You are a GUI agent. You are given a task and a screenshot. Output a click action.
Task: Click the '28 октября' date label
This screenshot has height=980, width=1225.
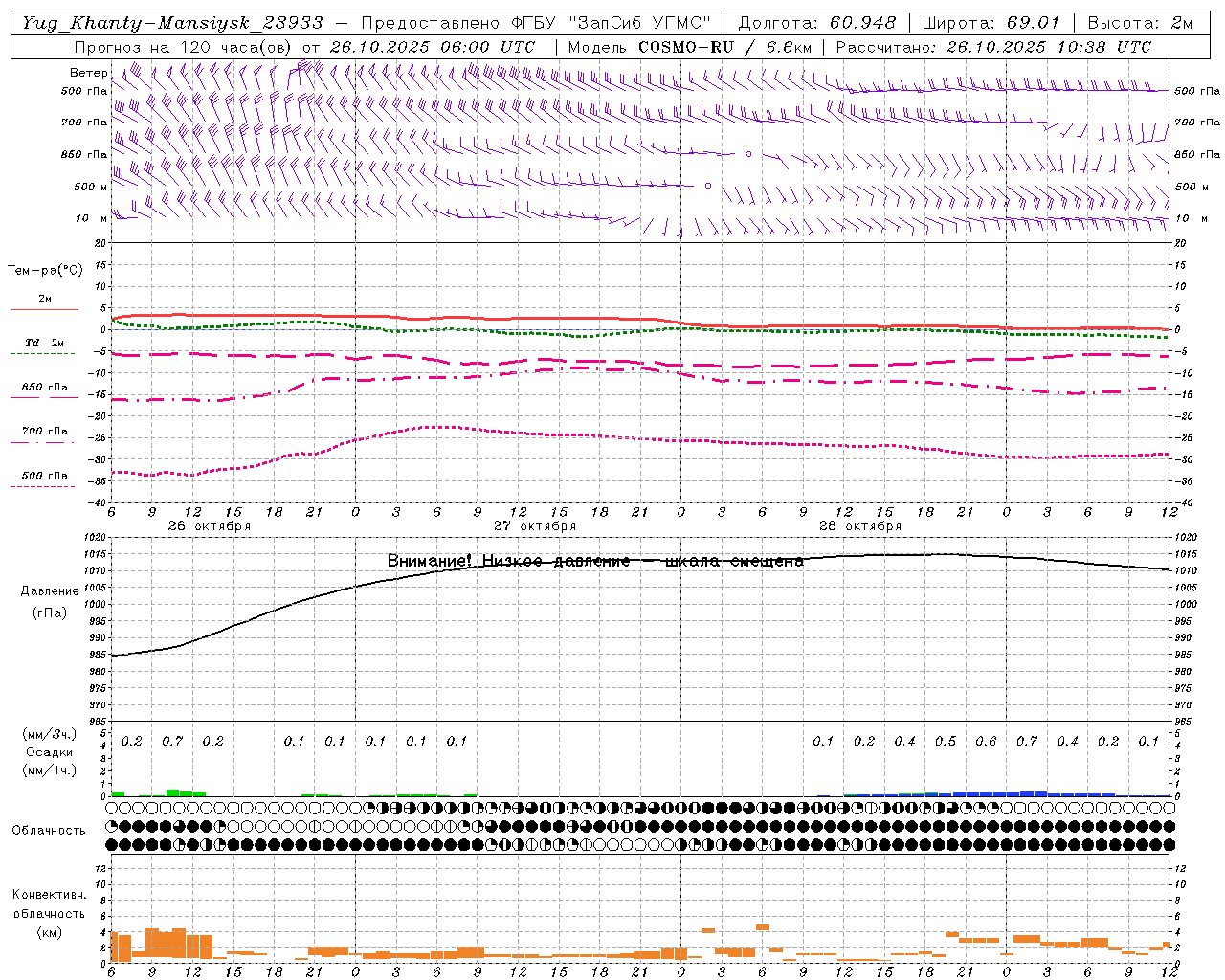[860, 525]
